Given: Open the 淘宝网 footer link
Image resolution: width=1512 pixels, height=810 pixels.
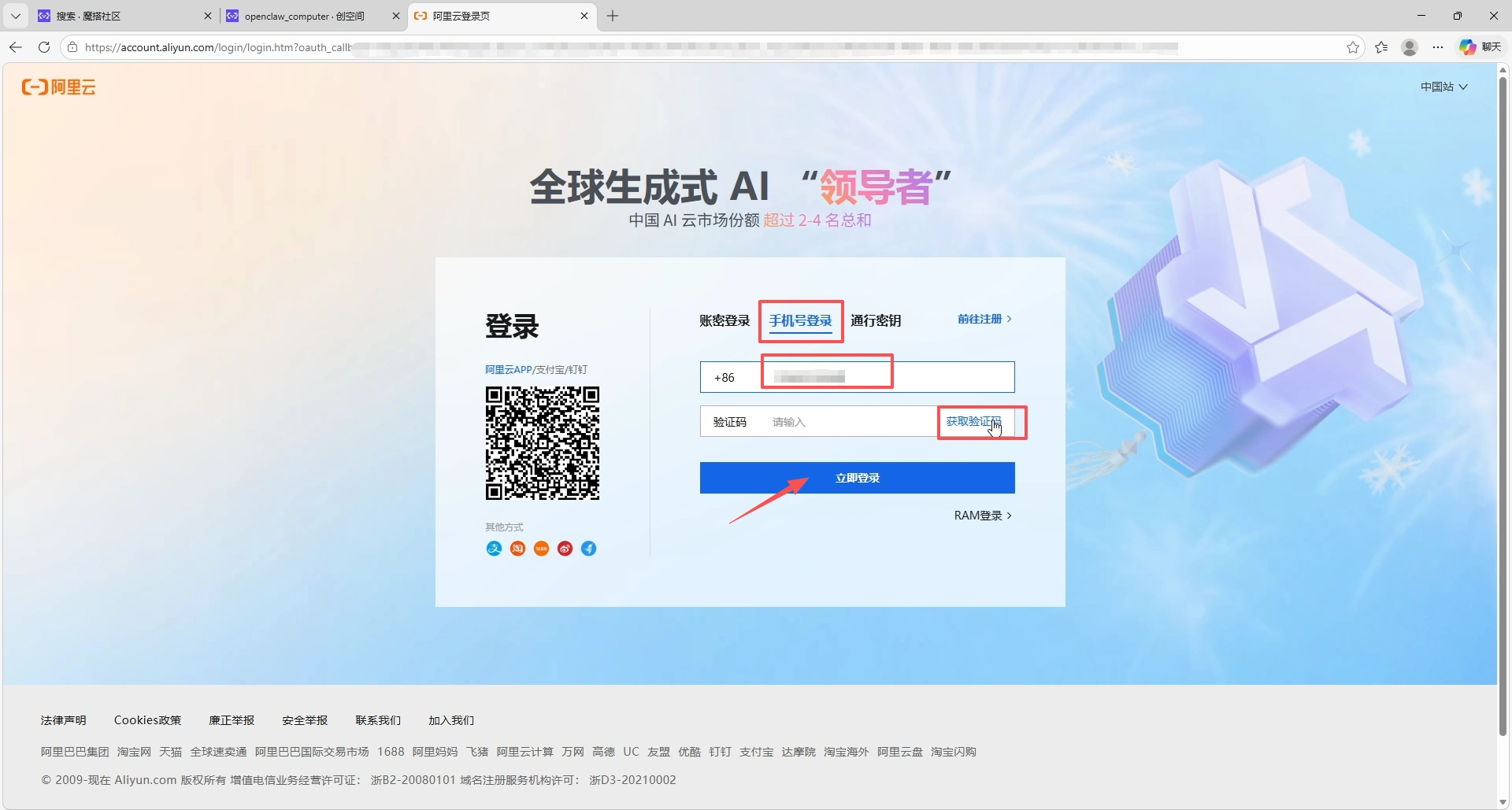Looking at the screenshot, I should click(x=134, y=752).
